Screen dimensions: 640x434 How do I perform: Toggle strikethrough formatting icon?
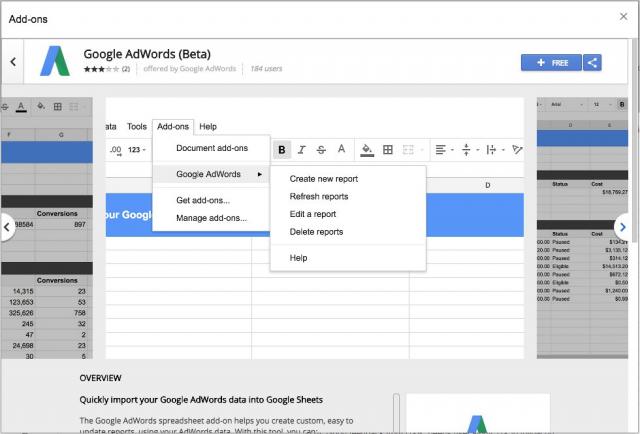[321, 150]
